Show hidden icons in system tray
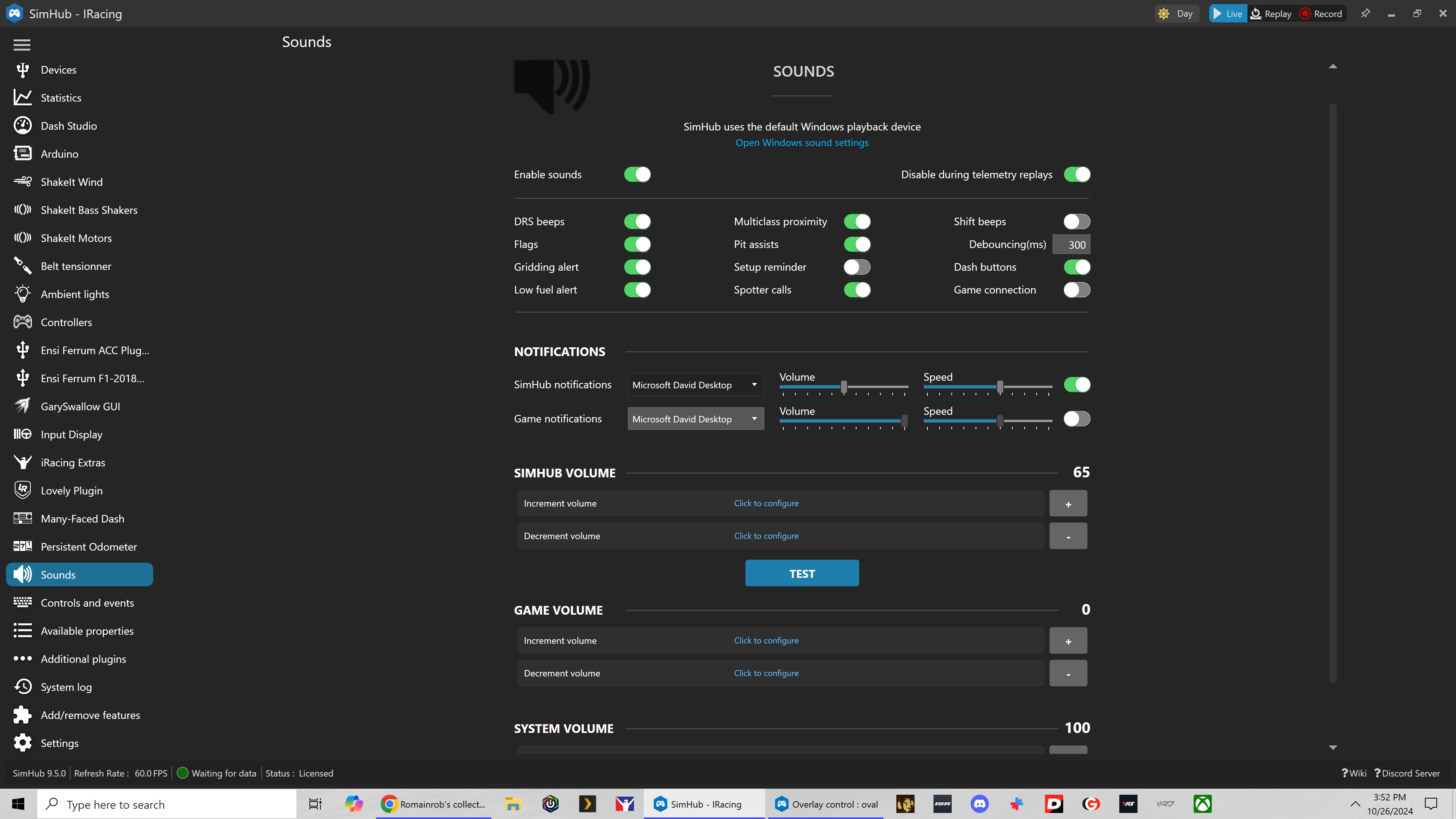Screen dimensions: 1456x819 tap(1355, 804)
